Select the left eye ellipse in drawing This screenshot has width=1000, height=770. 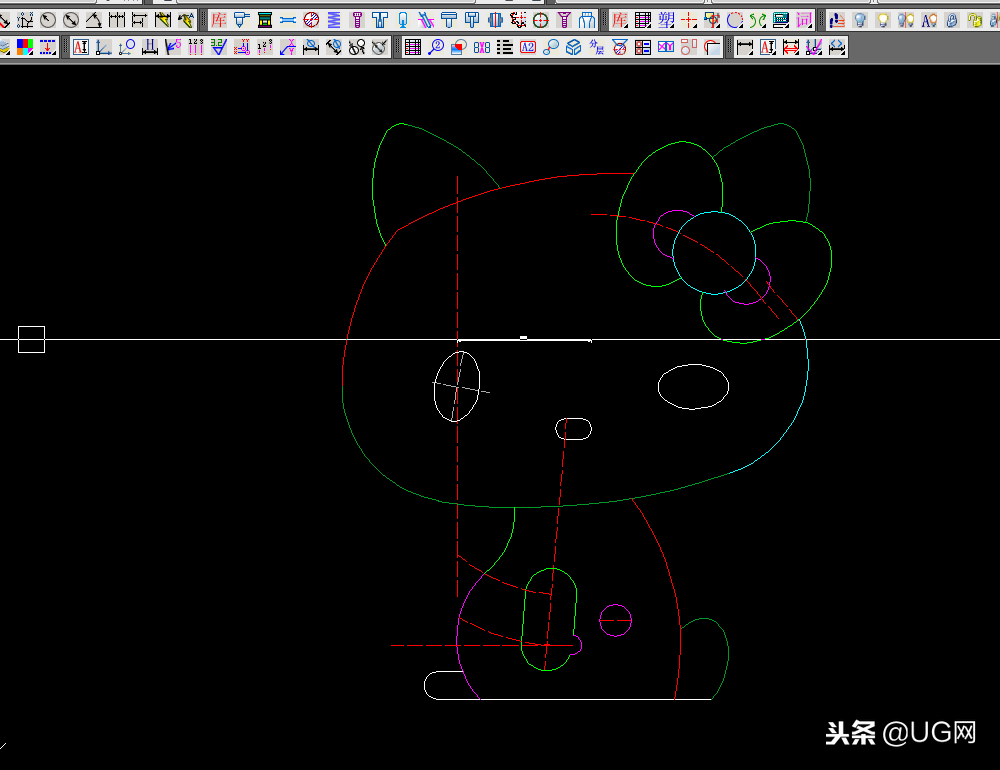(x=457, y=387)
